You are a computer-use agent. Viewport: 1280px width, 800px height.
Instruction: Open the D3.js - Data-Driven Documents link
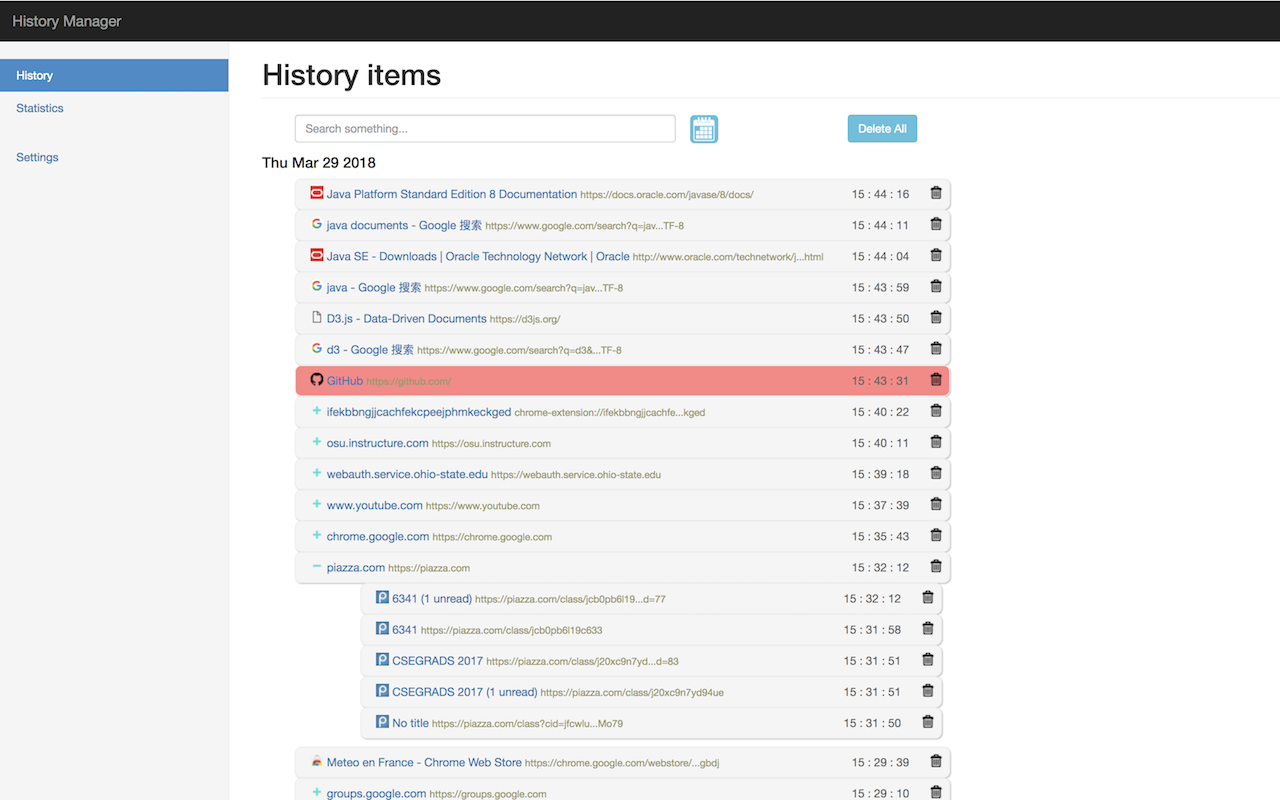coord(407,318)
